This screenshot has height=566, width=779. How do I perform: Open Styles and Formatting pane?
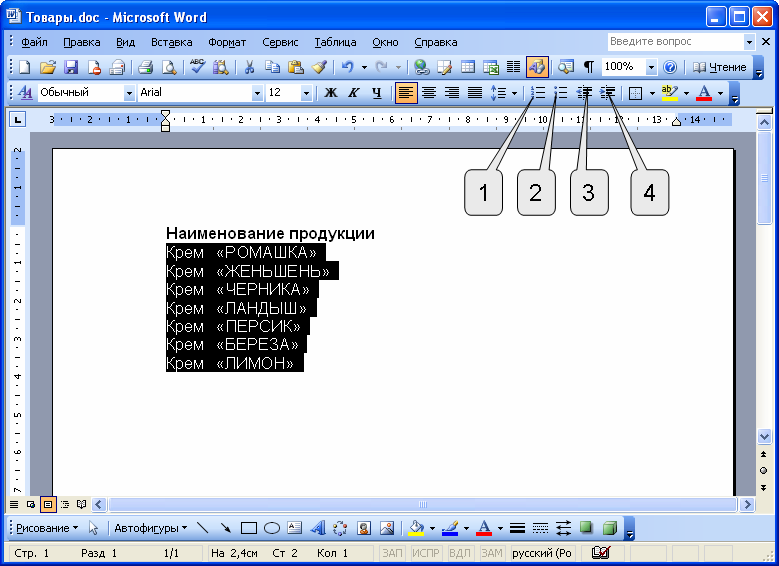(25, 93)
